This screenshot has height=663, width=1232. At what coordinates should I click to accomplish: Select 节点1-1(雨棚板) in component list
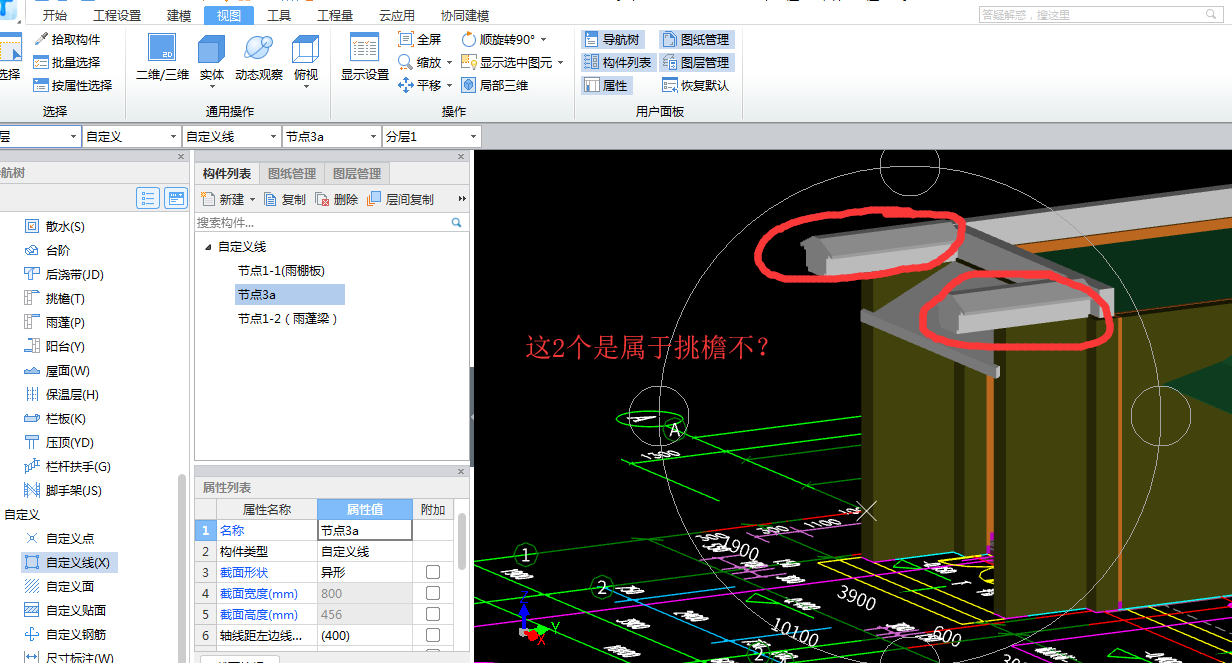click(x=281, y=270)
